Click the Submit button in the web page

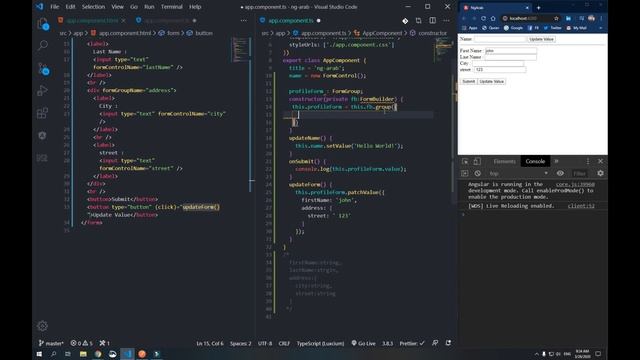[x=469, y=82]
